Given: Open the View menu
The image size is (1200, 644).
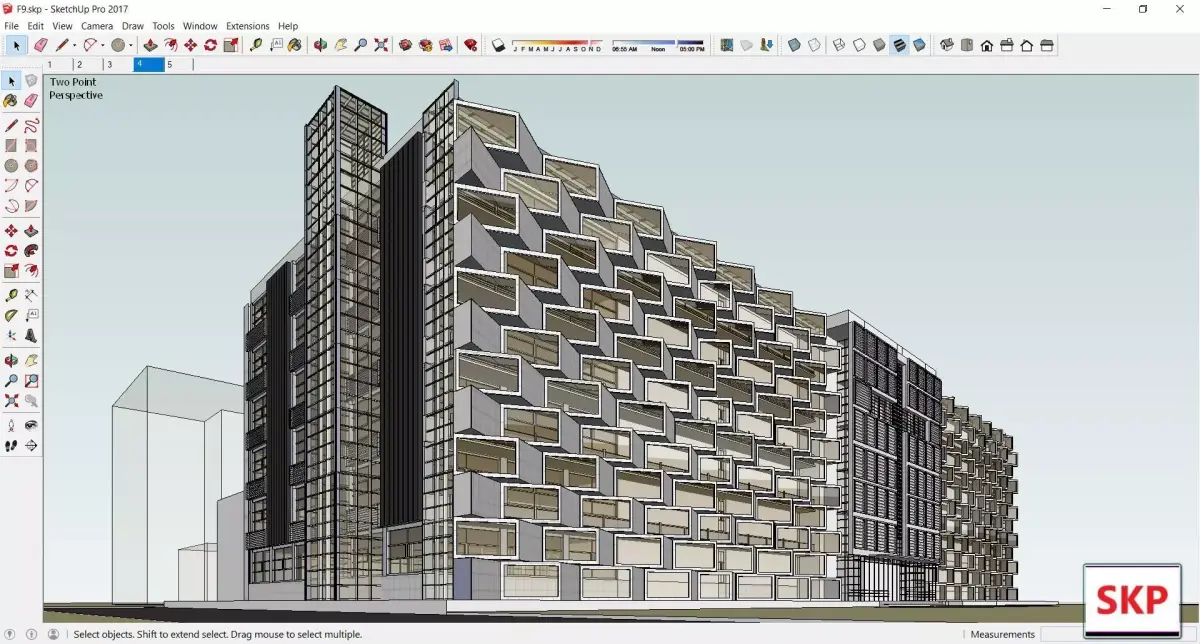Looking at the screenshot, I should [x=62, y=26].
